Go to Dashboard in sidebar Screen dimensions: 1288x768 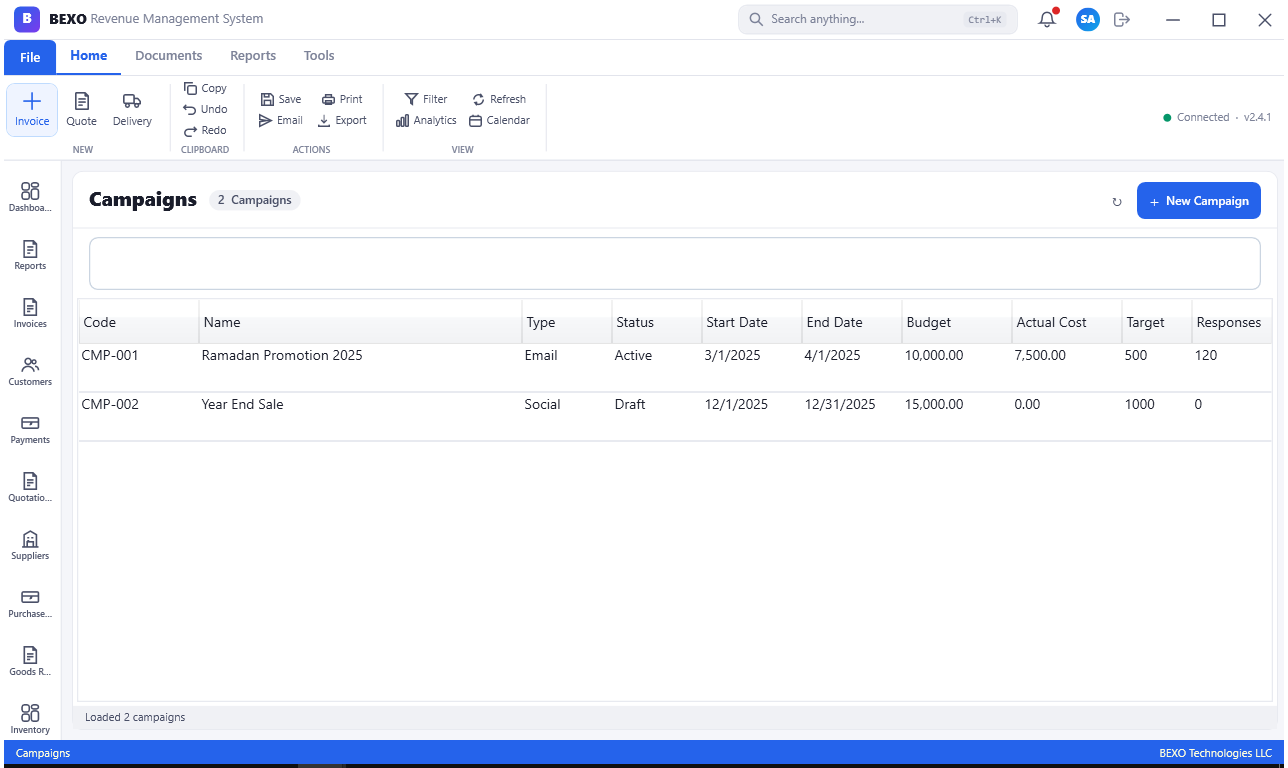pyautogui.click(x=30, y=197)
